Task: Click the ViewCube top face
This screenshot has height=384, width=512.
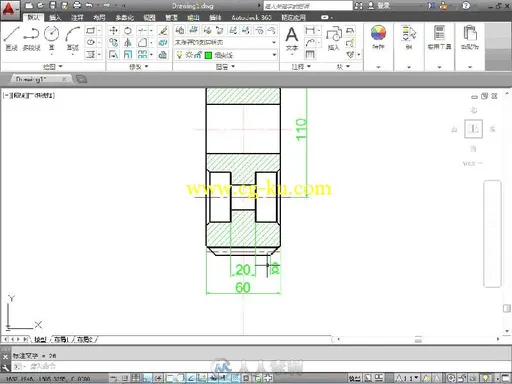Action: pos(473,129)
